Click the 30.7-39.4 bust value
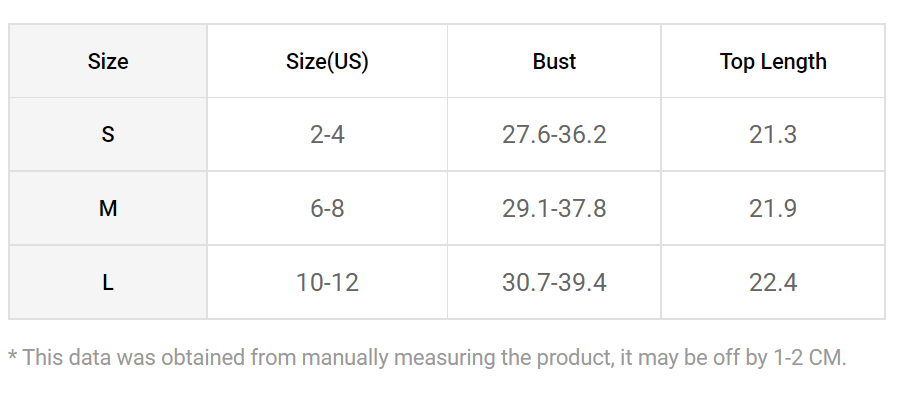This screenshot has height=394, width=901. [x=554, y=283]
